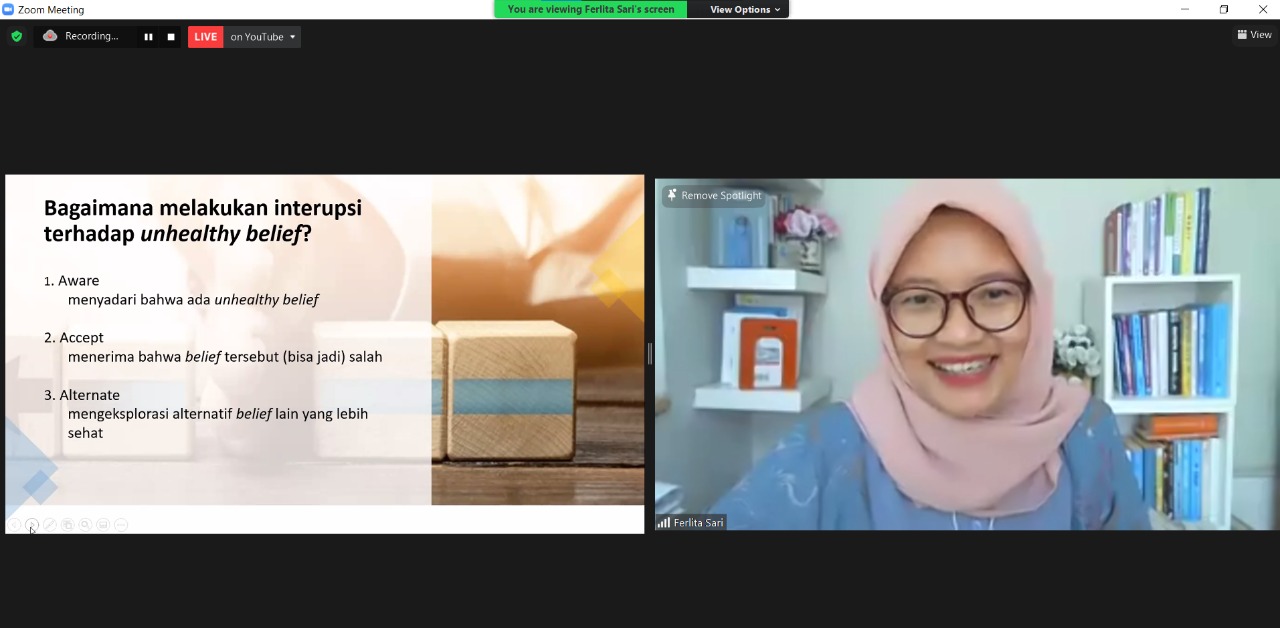Click the copy slide icon in the slide controls
Viewport: 1280px width, 628px height.
tap(67, 524)
